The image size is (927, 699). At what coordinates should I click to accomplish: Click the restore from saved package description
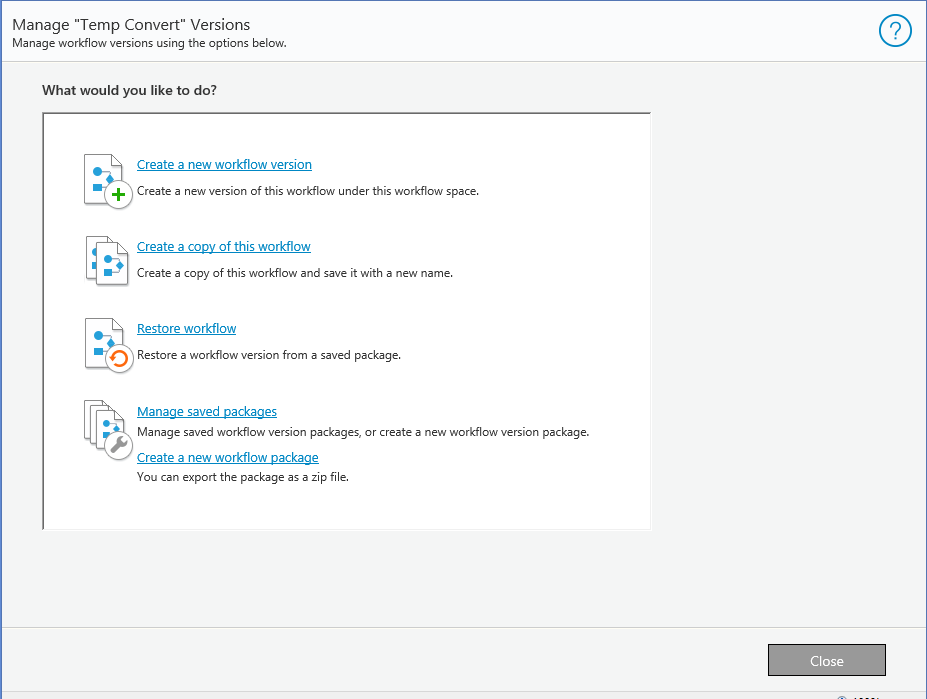pyautogui.click(x=269, y=355)
